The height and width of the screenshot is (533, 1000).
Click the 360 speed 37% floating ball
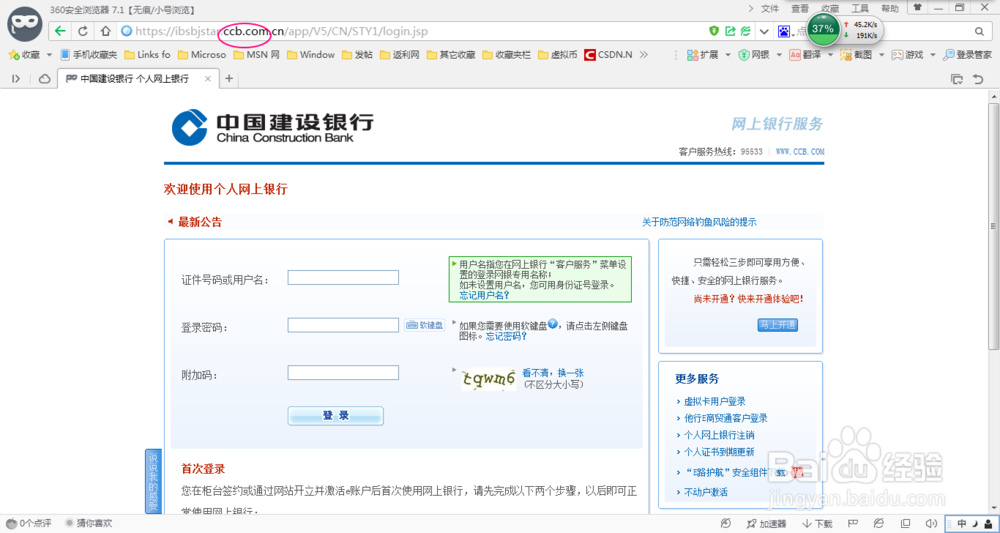tap(823, 29)
